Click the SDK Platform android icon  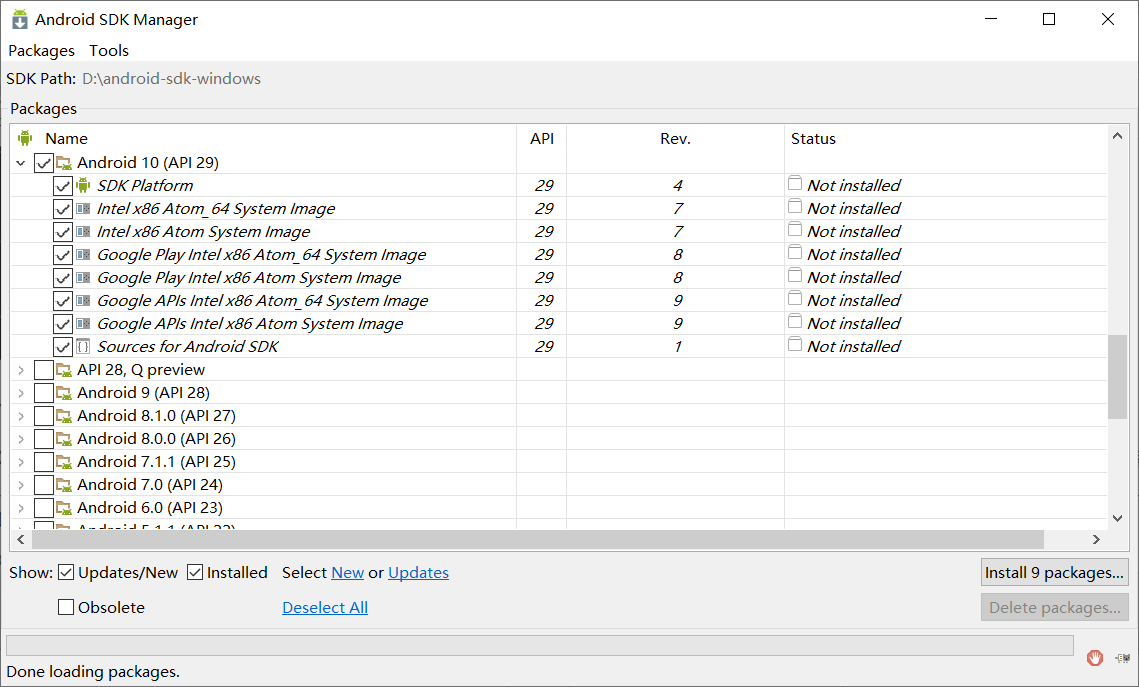tap(84, 185)
